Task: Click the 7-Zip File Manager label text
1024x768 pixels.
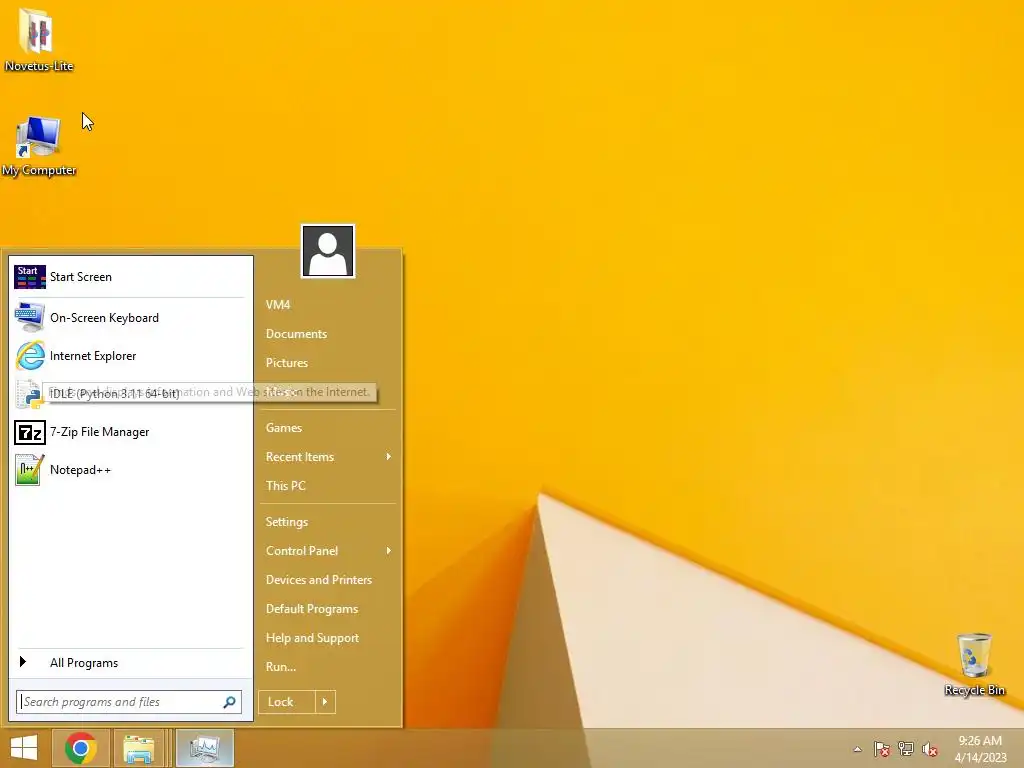Action: click(100, 432)
